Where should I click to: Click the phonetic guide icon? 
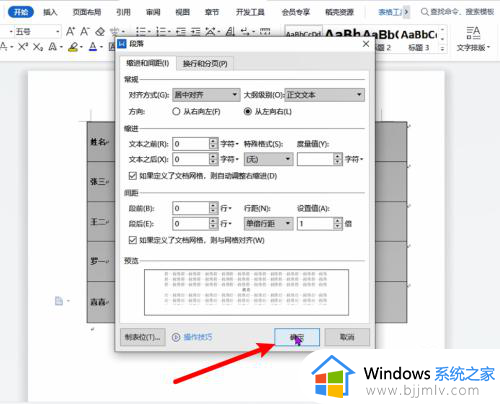pyautogui.click(x=115, y=32)
